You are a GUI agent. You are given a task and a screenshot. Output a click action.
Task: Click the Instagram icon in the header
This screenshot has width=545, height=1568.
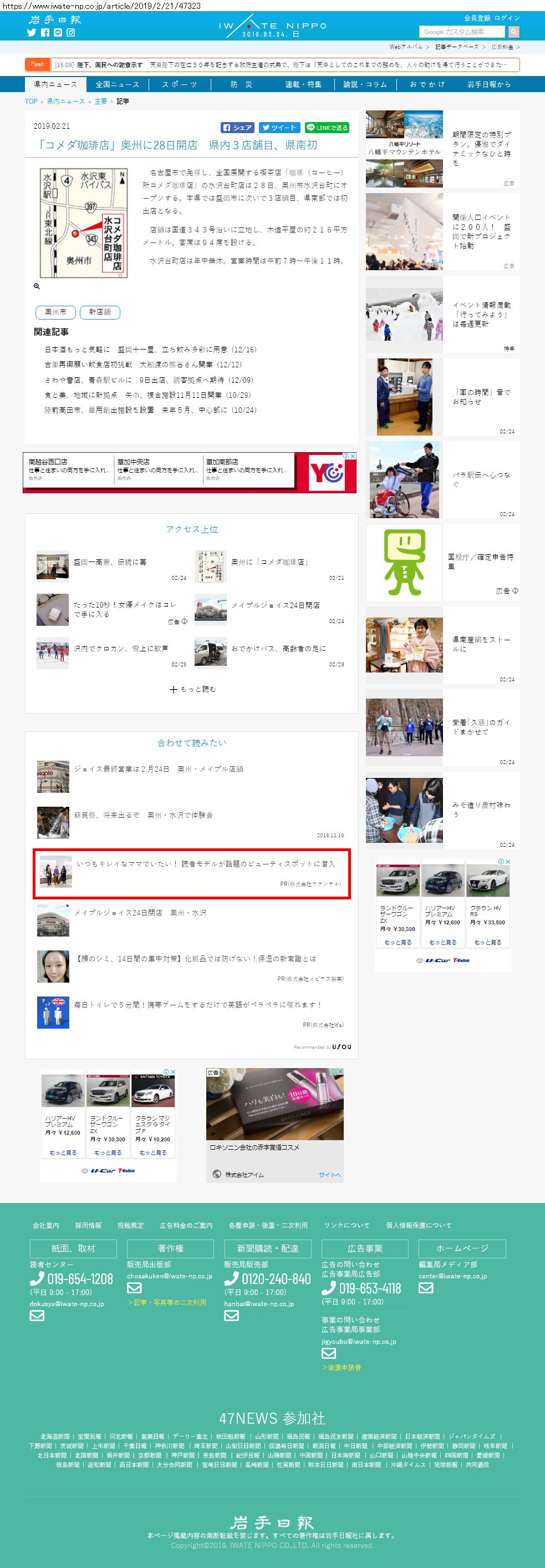pyautogui.click(x=70, y=33)
